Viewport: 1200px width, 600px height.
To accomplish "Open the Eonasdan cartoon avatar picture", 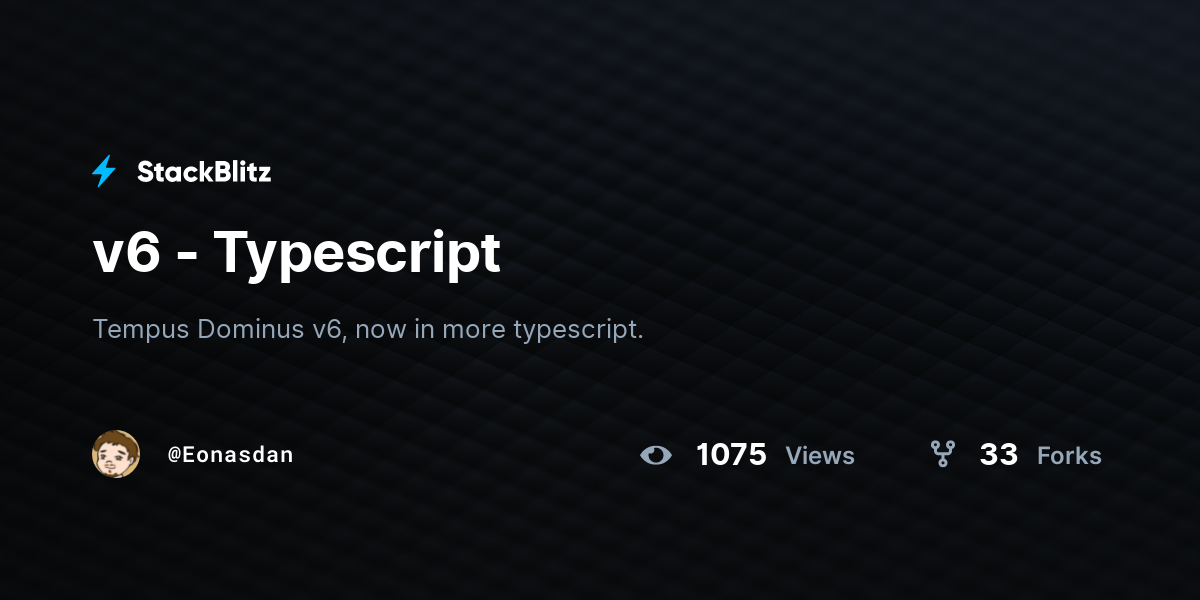I will [116, 454].
